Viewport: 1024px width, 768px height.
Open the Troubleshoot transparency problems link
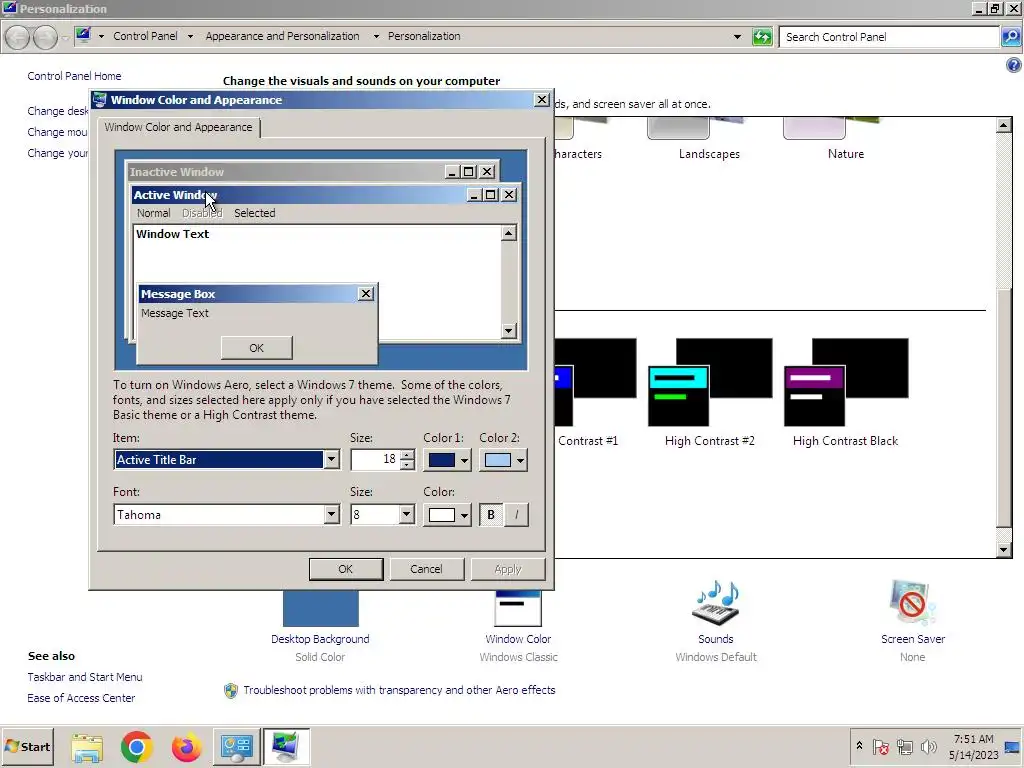pyautogui.click(x=399, y=690)
